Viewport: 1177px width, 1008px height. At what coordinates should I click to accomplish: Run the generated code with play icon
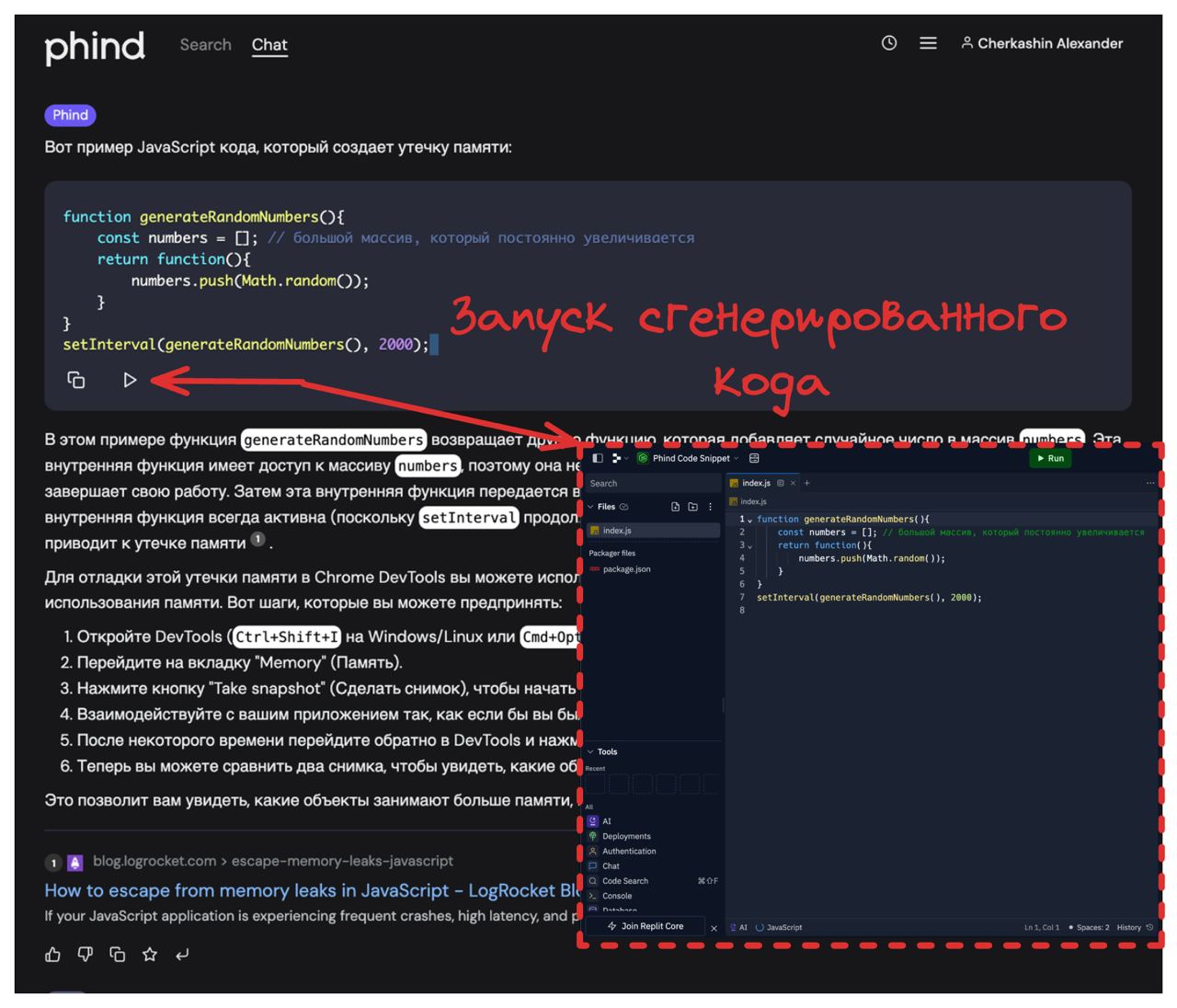click(130, 380)
